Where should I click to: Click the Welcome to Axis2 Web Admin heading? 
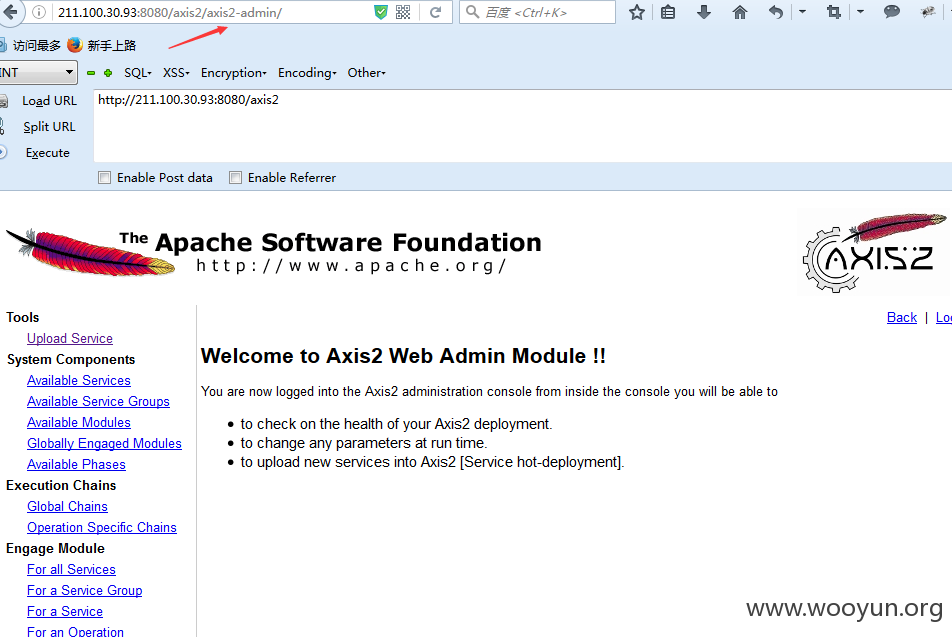point(403,356)
